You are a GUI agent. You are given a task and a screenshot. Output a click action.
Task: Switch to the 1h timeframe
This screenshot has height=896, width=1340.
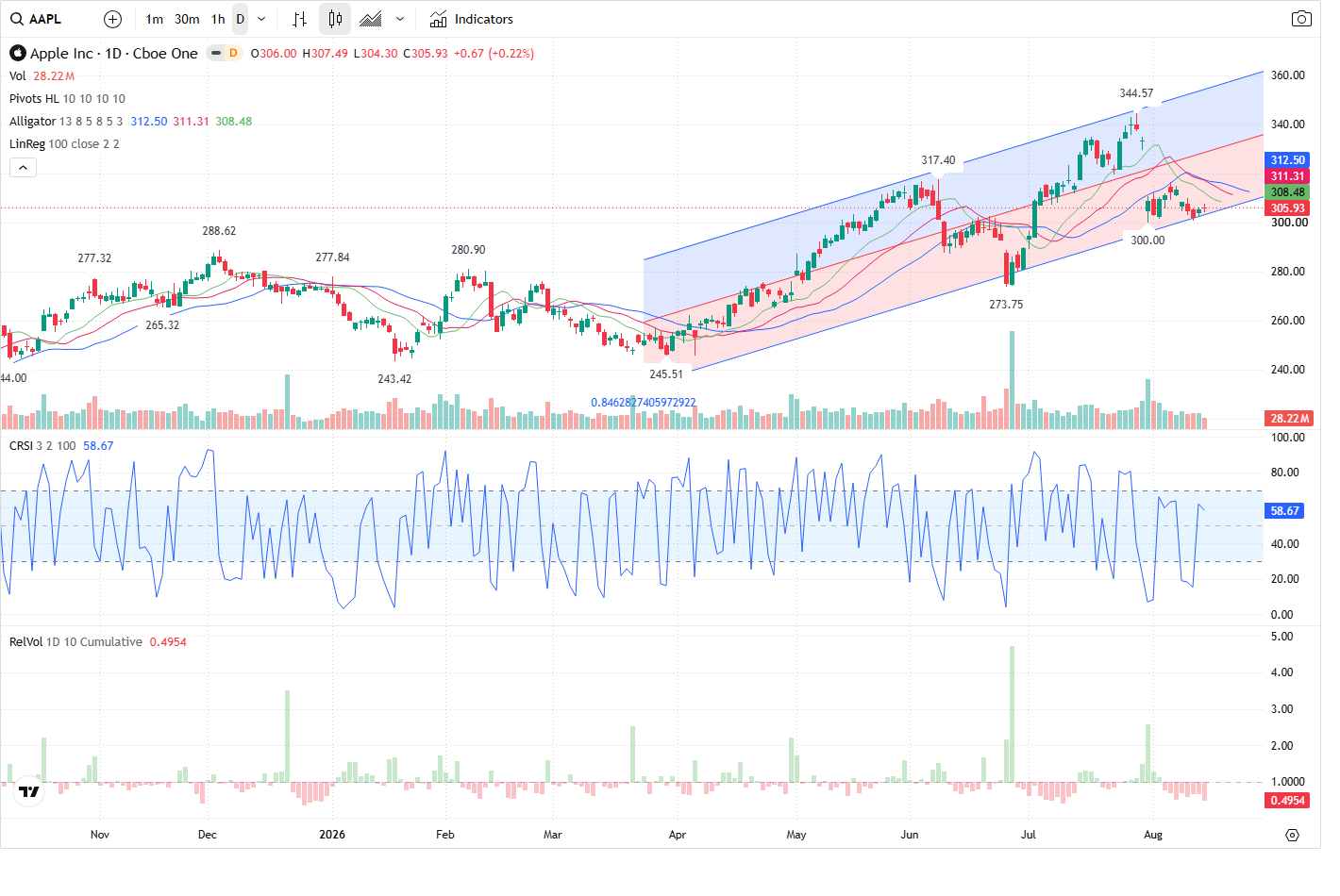tap(218, 19)
